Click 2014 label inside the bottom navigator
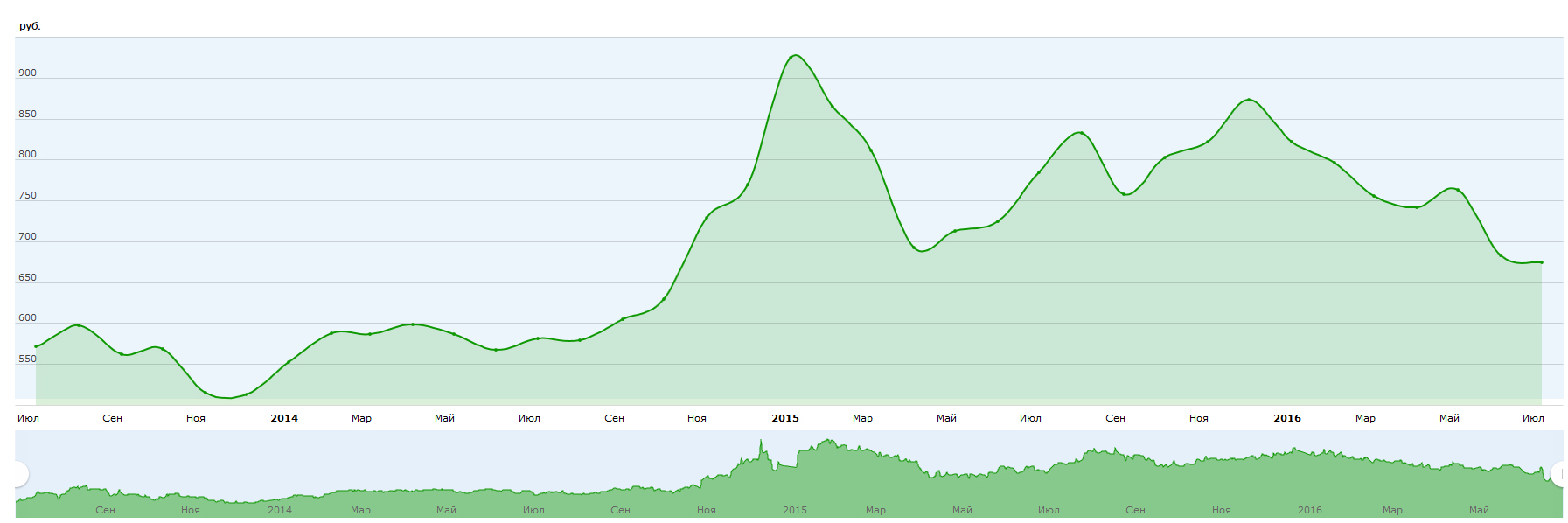The image size is (1568, 523). coord(280,510)
